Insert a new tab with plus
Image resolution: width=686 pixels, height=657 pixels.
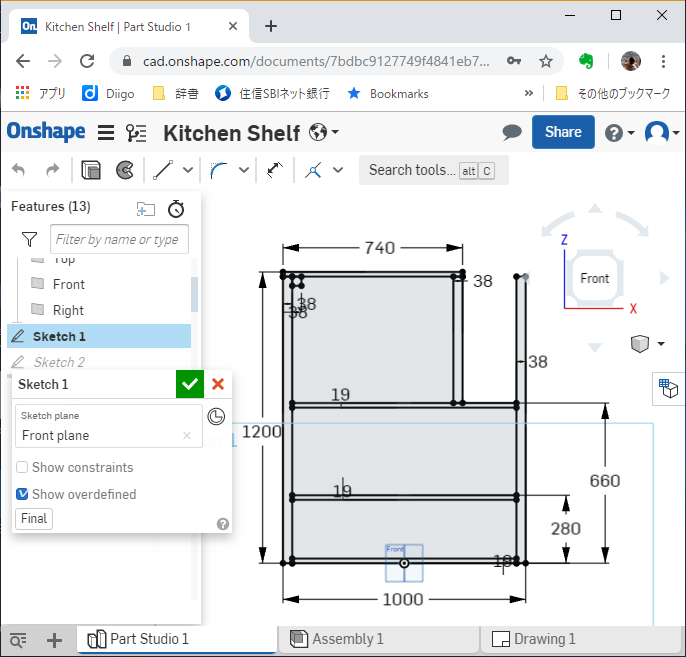click(54, 640)
